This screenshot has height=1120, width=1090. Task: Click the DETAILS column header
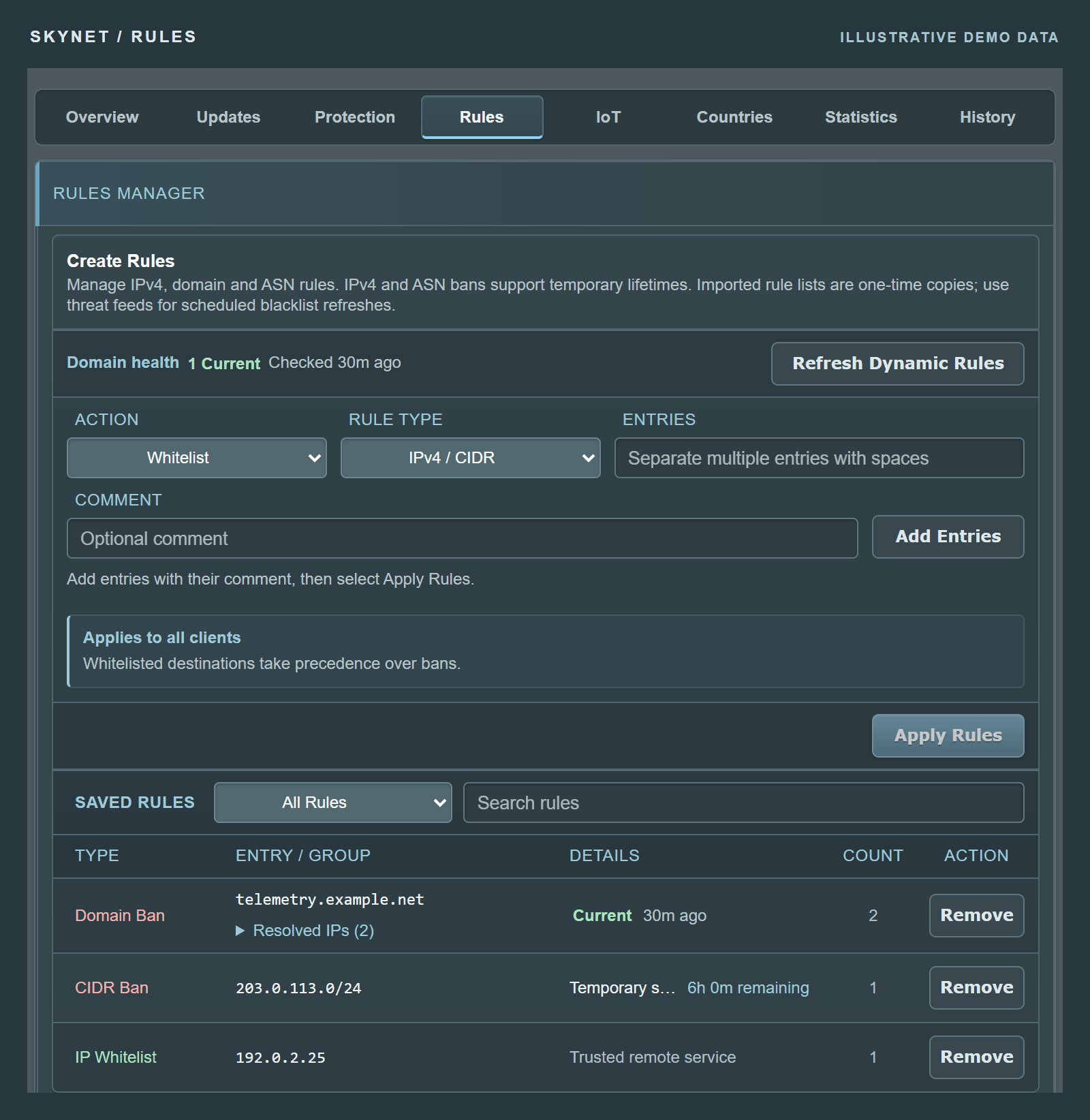604,856
